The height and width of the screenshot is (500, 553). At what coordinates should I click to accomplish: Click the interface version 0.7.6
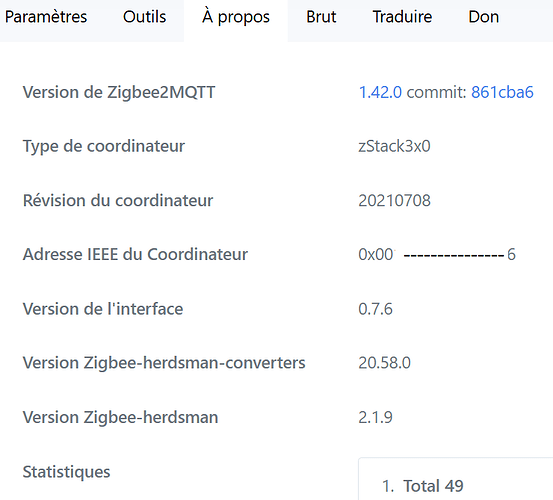375,309
